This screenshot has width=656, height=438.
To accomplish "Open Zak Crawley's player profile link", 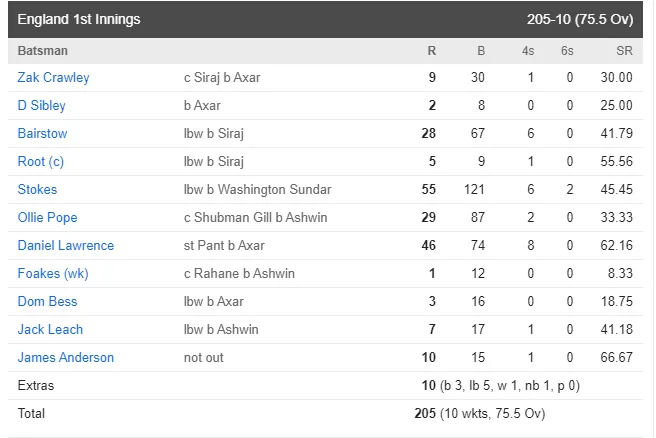I will [53, 77].
